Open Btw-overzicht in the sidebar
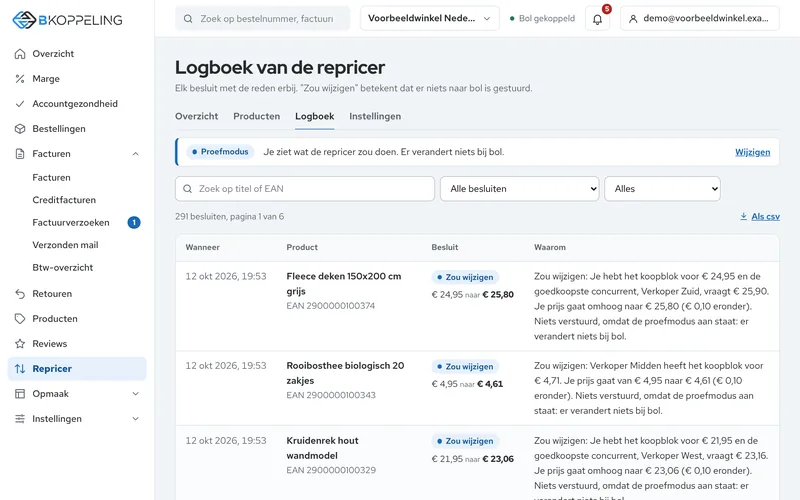 pyautogui.click(x=63, y=267)
